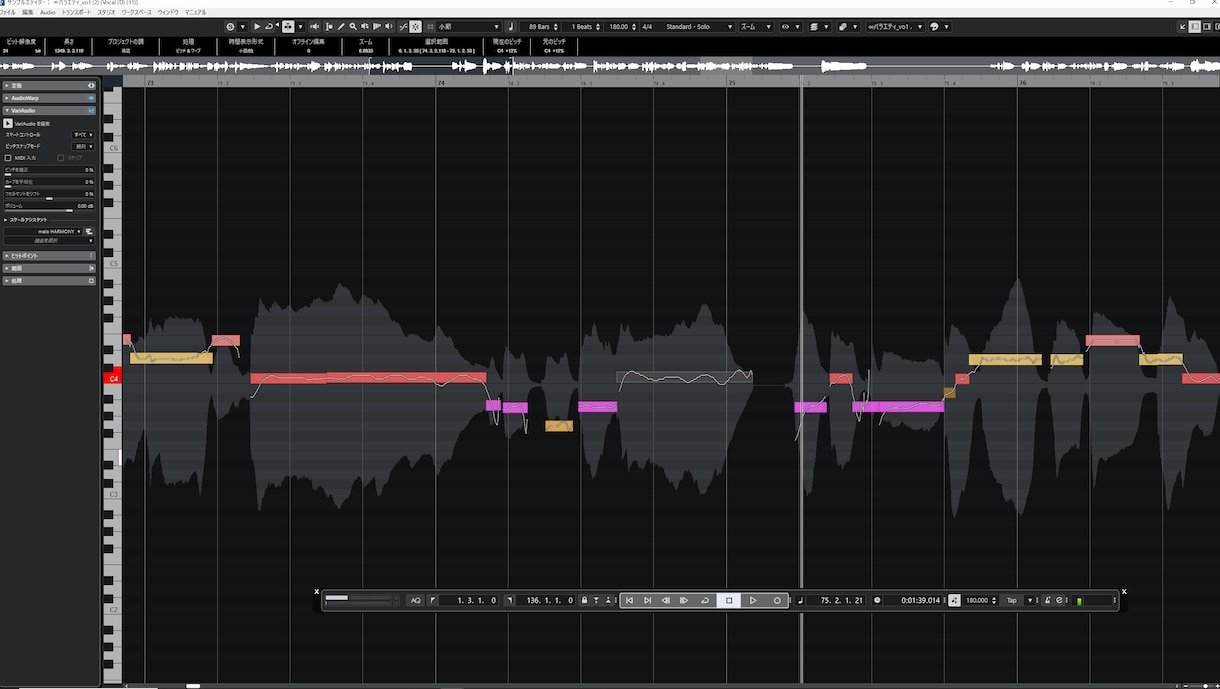Toggle AQ button in transport bar

[416, 600]
